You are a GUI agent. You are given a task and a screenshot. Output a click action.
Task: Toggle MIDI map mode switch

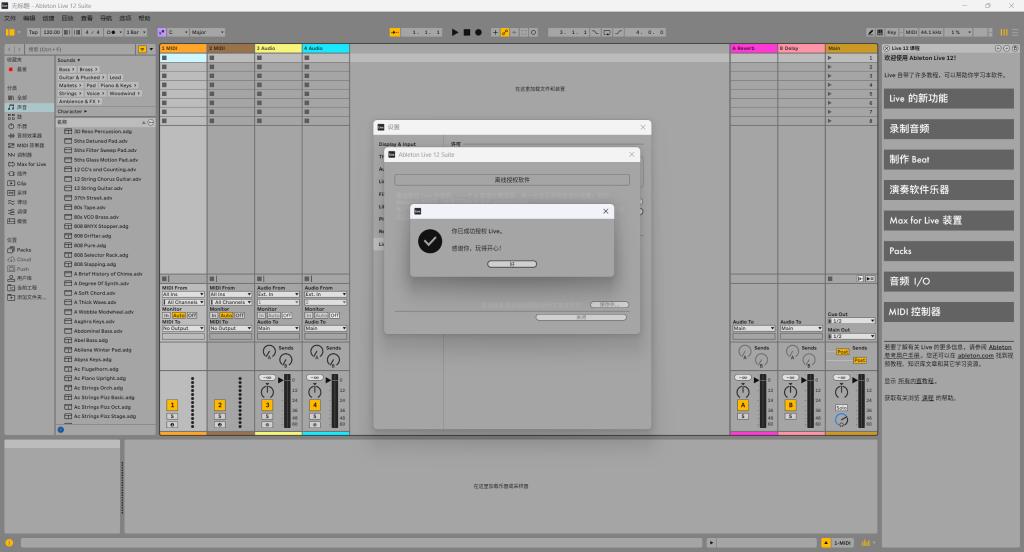[x=911, y=32]
